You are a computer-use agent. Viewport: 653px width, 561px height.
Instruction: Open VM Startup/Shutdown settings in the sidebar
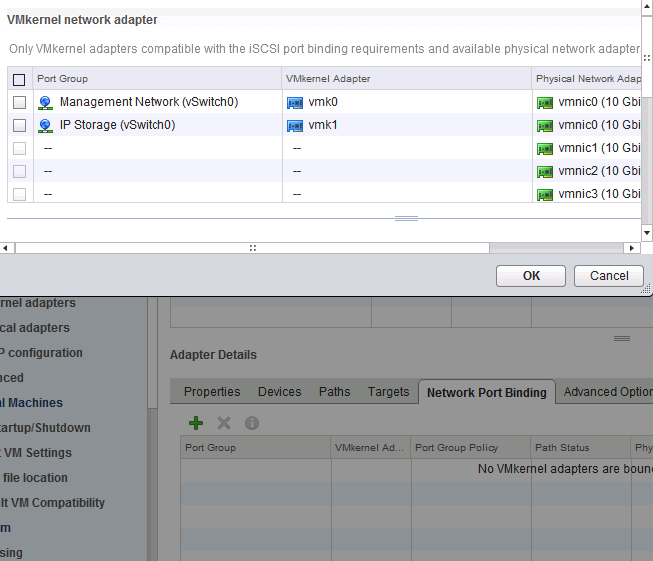(x=45, y=428)
